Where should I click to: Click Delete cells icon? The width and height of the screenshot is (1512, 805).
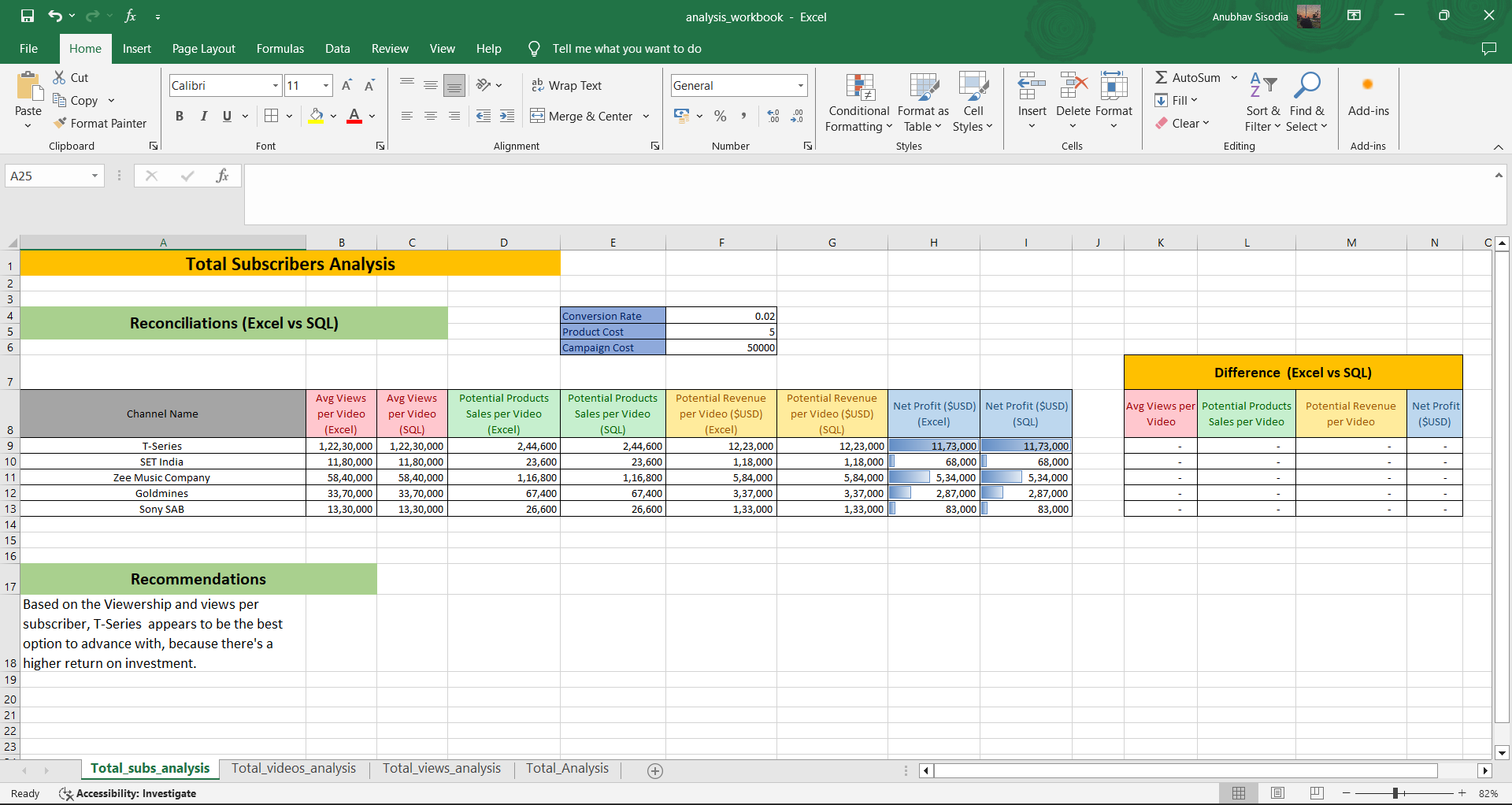pyautogui.click(x=1073, y=86)
